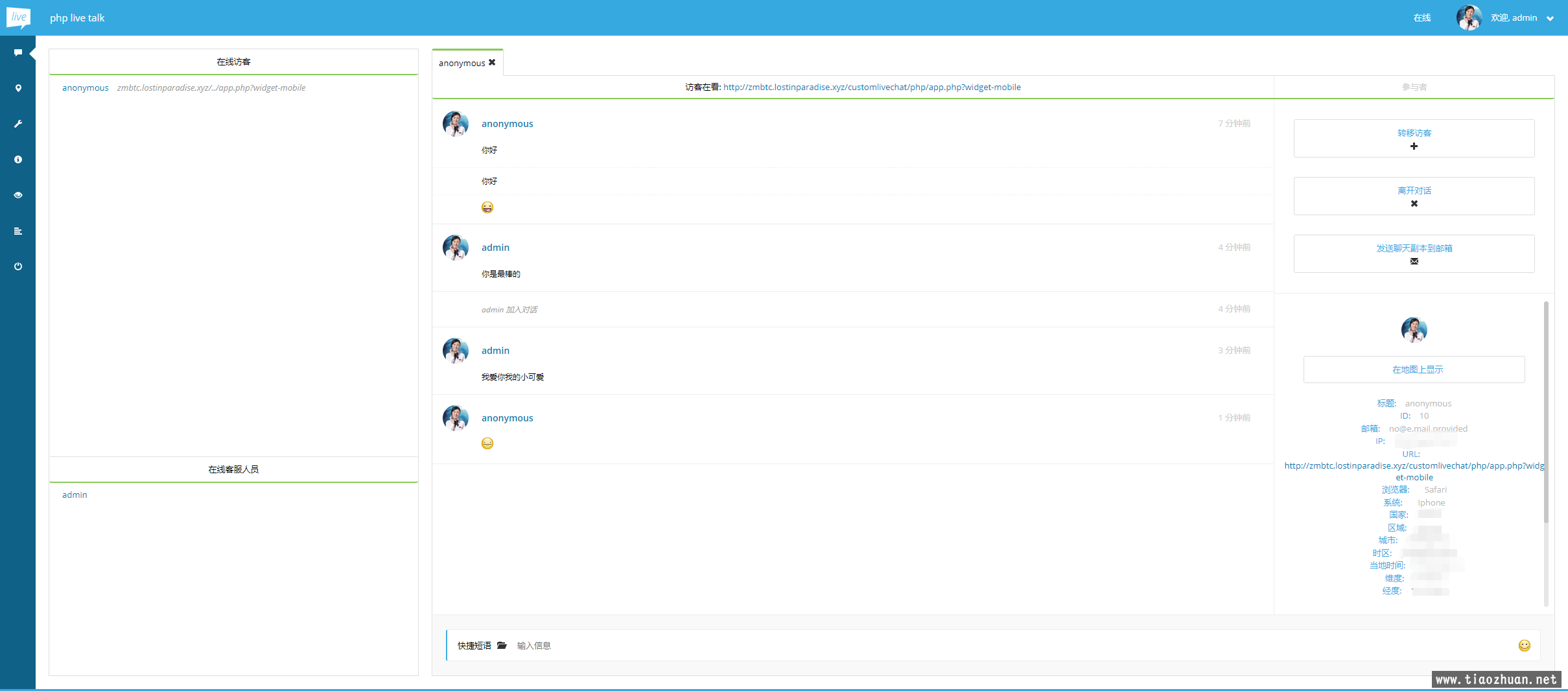Click the visitor page path in visitors list

[x=211, y=88]
